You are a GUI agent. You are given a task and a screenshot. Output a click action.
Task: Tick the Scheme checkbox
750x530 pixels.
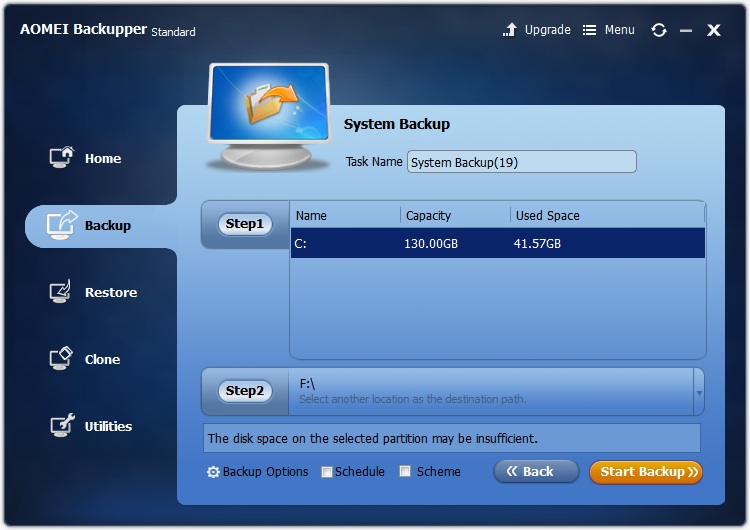click(x=405, y=472)
